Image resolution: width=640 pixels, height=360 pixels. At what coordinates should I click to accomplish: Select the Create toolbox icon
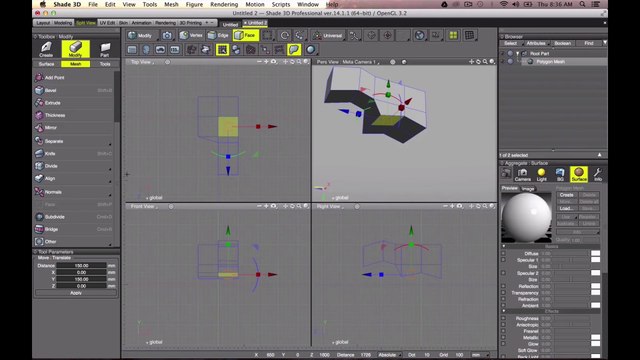46,49
